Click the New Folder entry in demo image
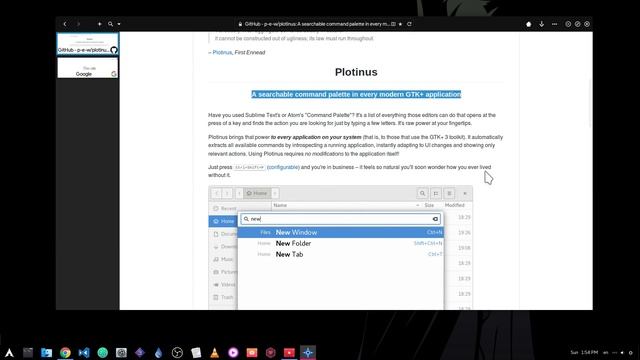The width and height of the screenshot is (640, 360). tap(340, 243)
